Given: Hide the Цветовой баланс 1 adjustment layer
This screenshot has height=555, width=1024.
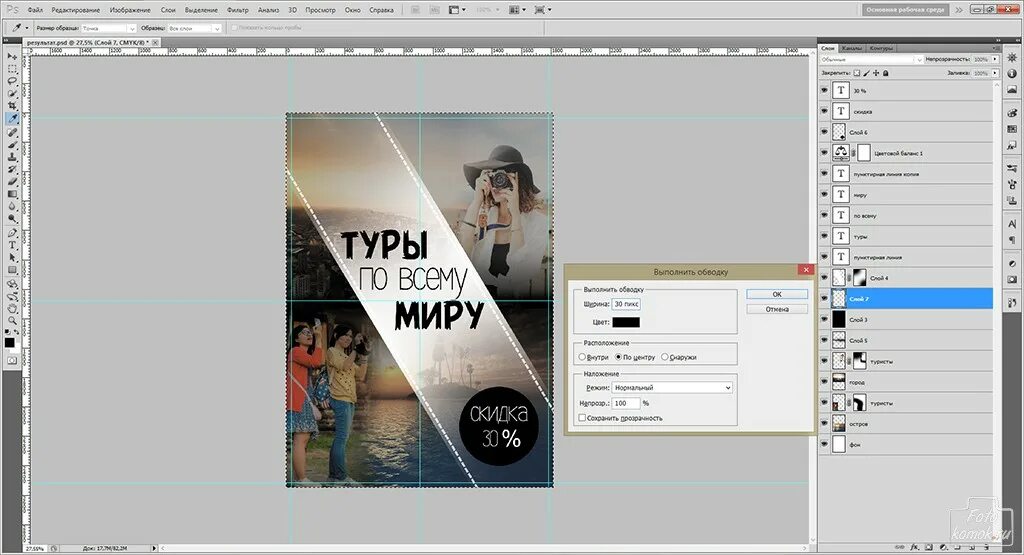Looking at the screenshot, I should [x=824, y=153].
